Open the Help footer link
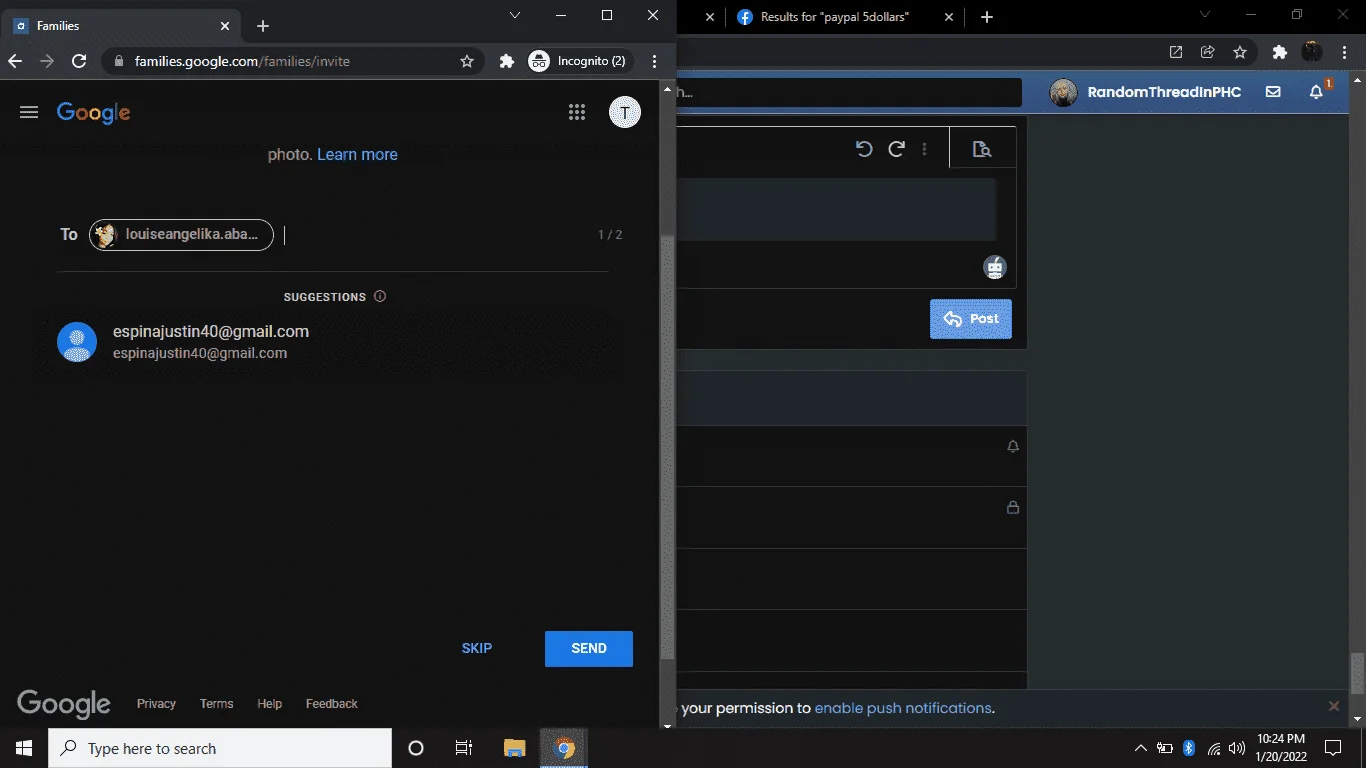The image size is (1366, 768). pyautogui.click(x=269, y=704)
